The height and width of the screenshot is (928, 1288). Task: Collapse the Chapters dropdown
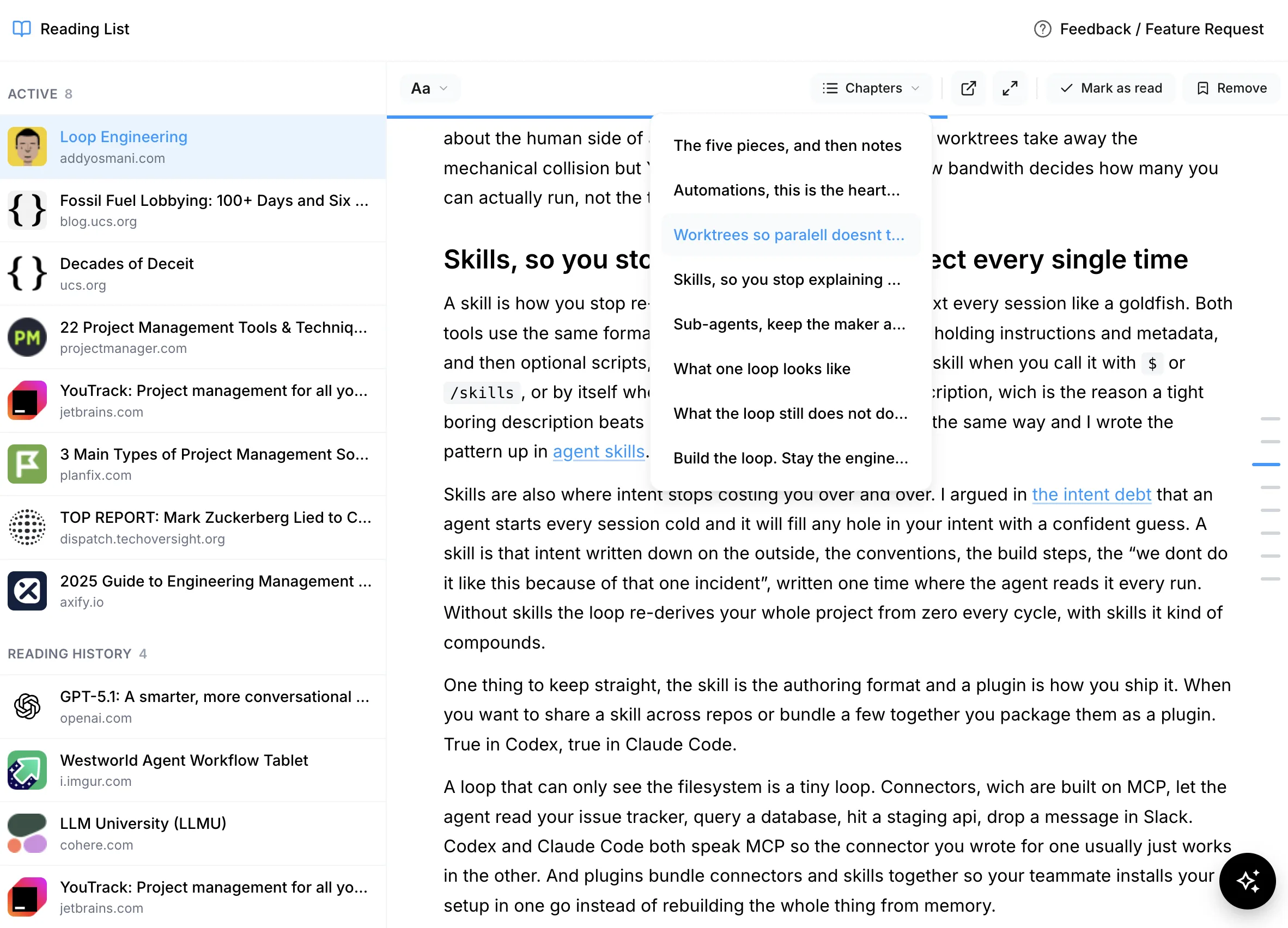click(x=871, y=88)
